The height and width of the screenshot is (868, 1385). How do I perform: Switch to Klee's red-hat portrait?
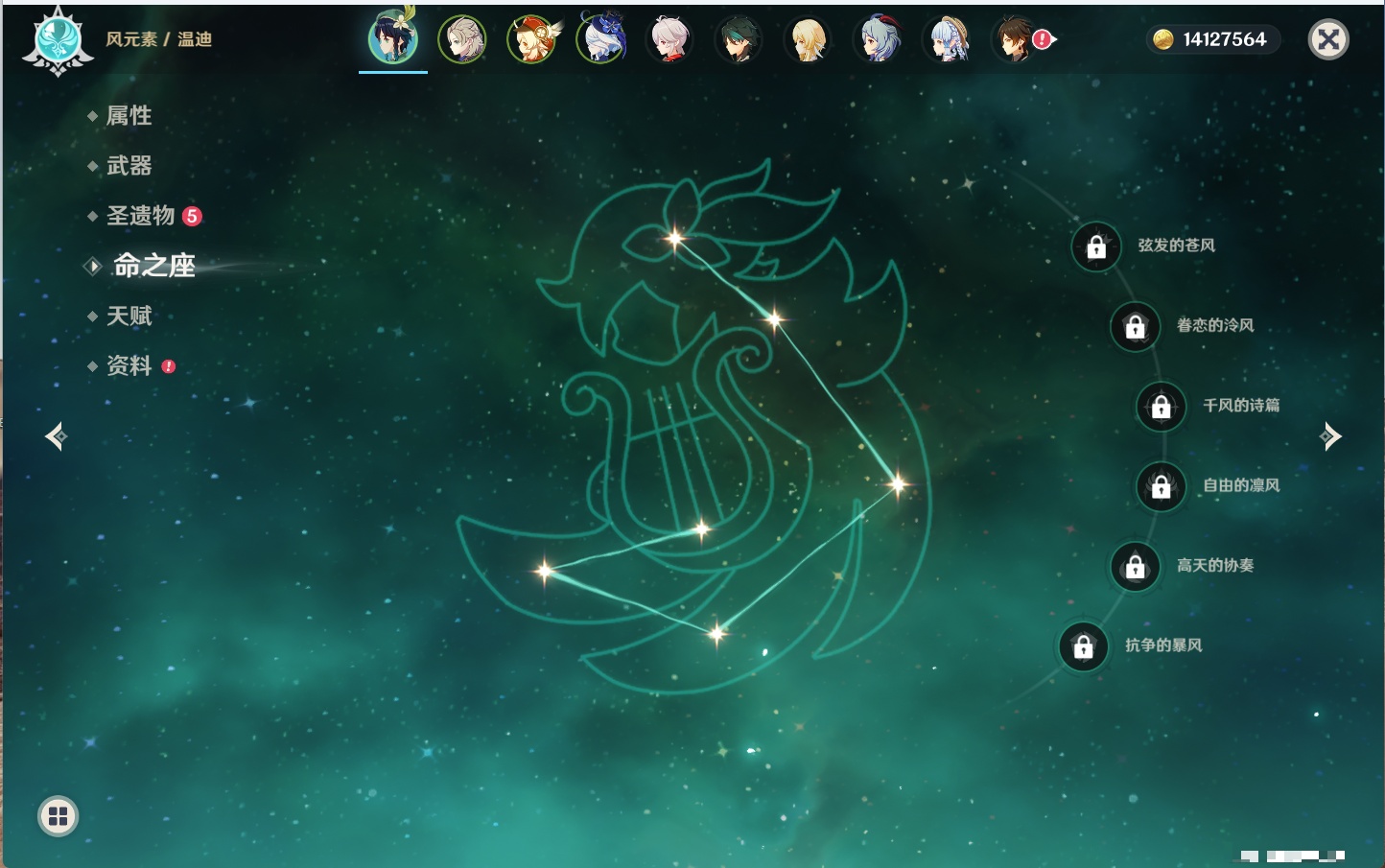532,40
